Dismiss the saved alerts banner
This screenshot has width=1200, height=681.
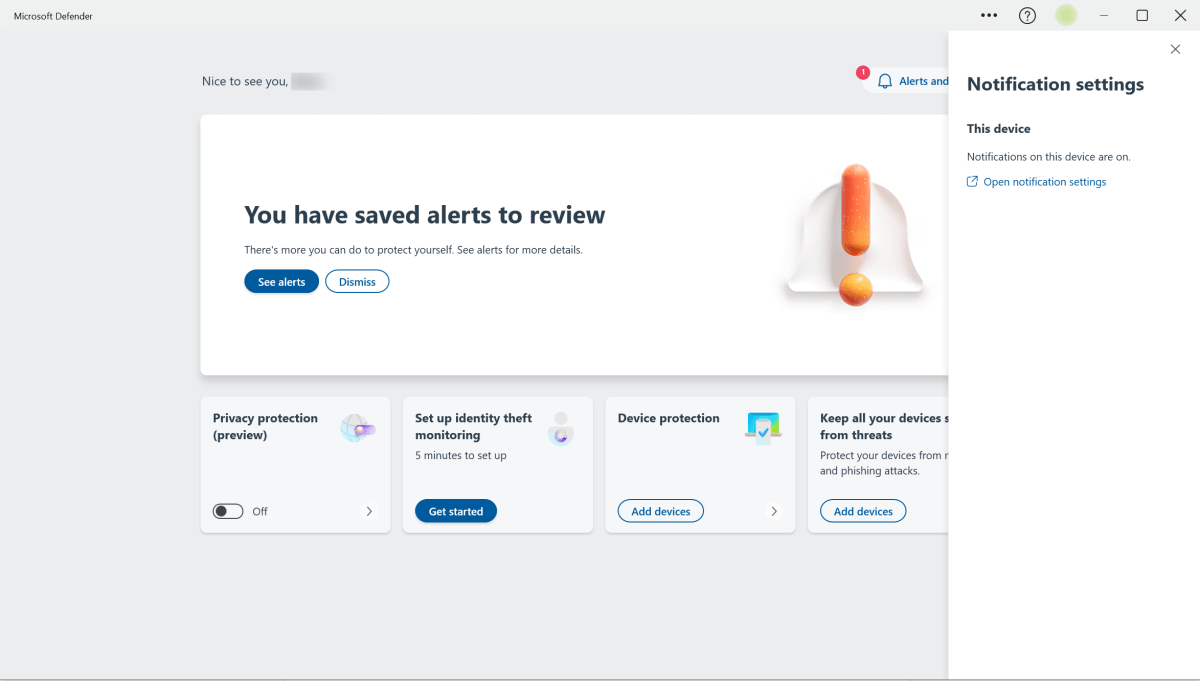point(357,282)
